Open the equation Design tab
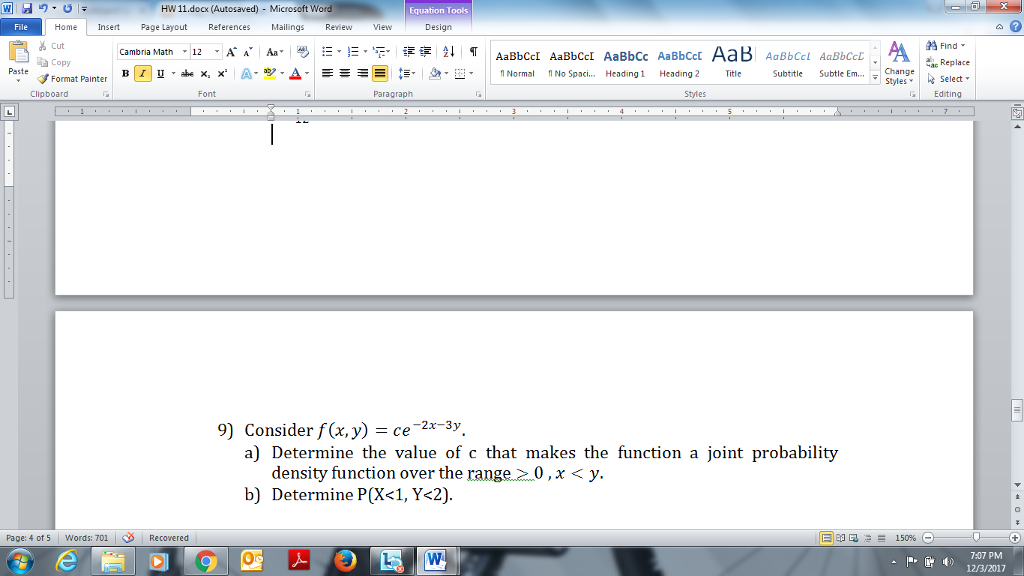 coord(437,27)
